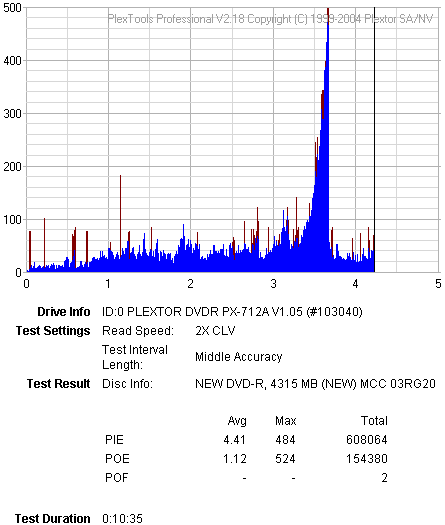
Task: Click the Max column header
Action: point(286,421)
